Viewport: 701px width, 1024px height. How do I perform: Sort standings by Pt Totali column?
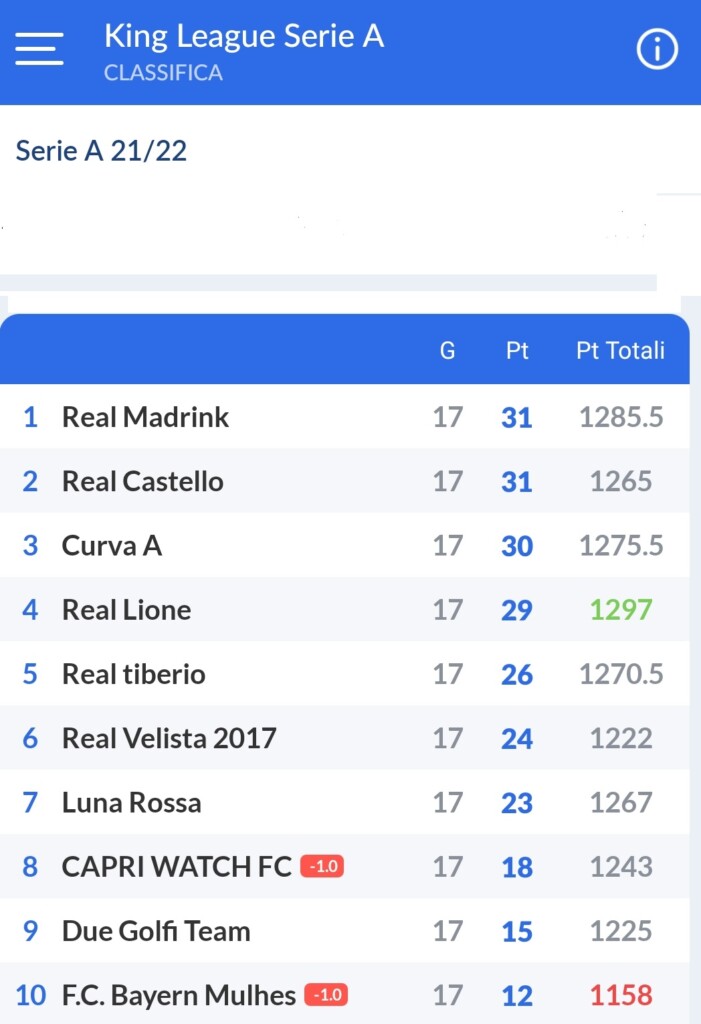click(621, 350)
